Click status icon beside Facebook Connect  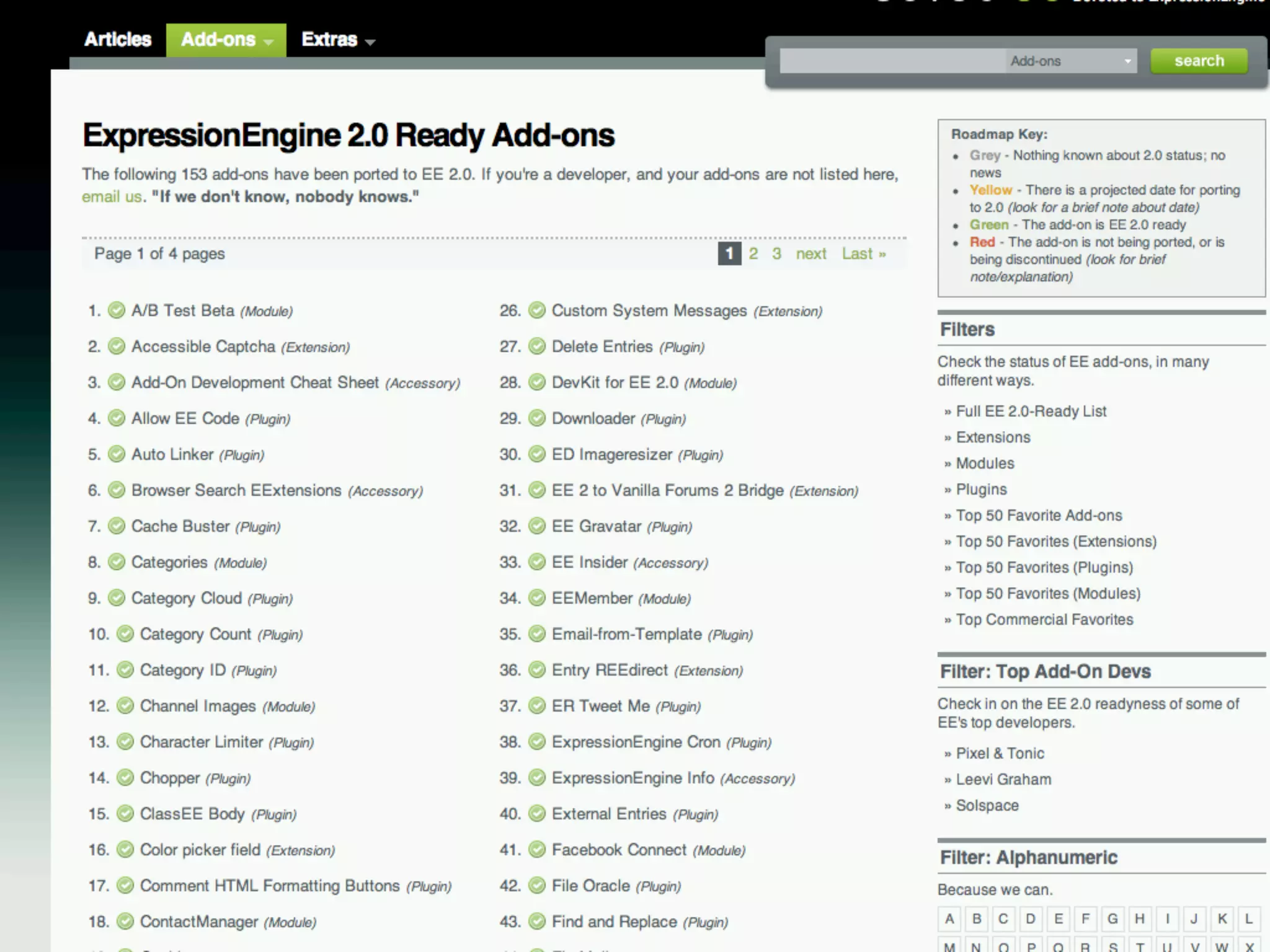(537, 849)
